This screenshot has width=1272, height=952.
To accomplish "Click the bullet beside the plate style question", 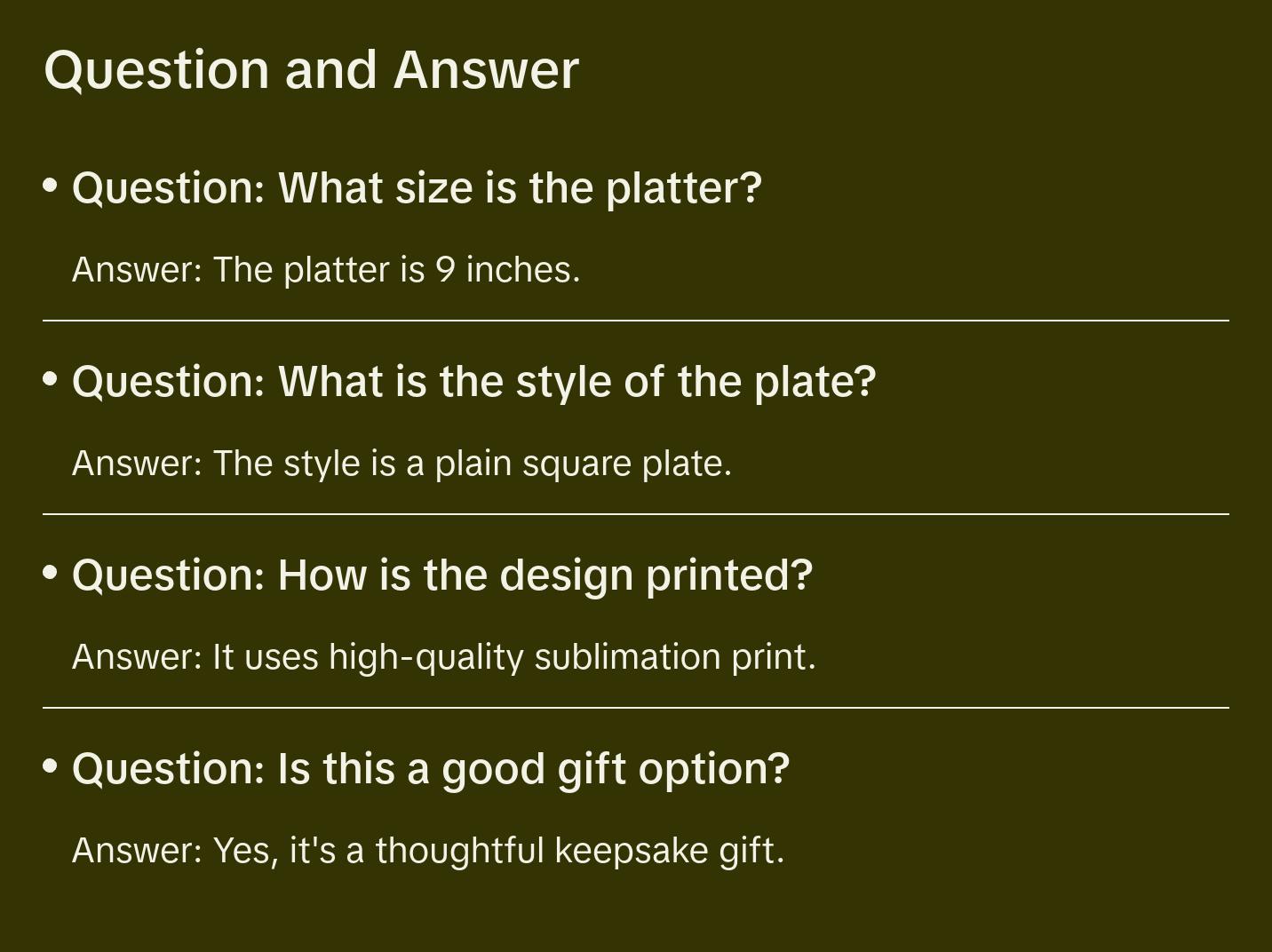I will pyautogui.click(x=51, y=379).
